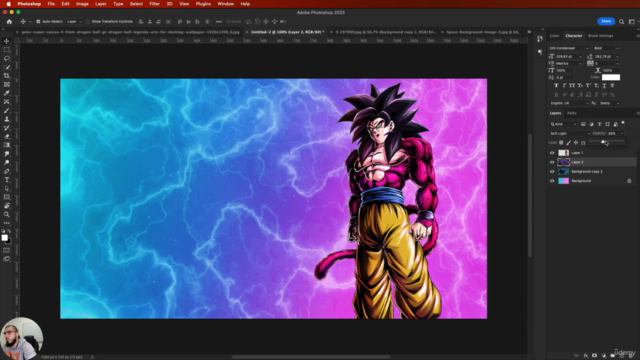Image resolution: width=640 pixels, height=360 pixels.
Task: Open the Apple menu
Action: coord(8,4)
